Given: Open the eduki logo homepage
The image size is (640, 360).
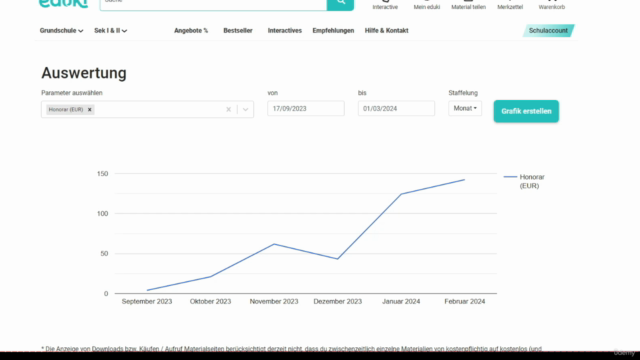Looking at the screenshot, I should (63, 4).
